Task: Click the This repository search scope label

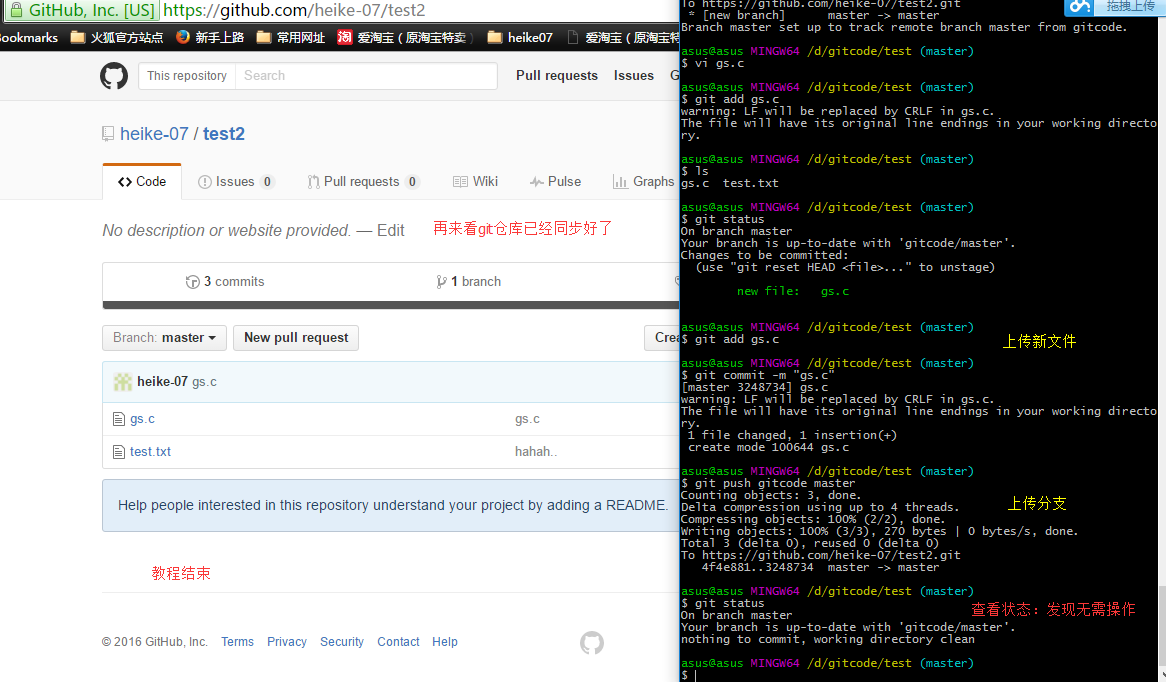Action: pos(187,76)
